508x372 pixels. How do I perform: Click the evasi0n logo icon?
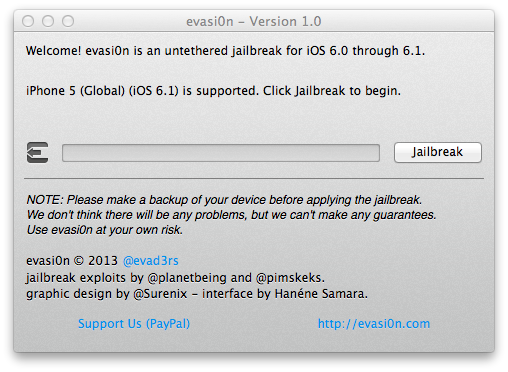(37, 153)
